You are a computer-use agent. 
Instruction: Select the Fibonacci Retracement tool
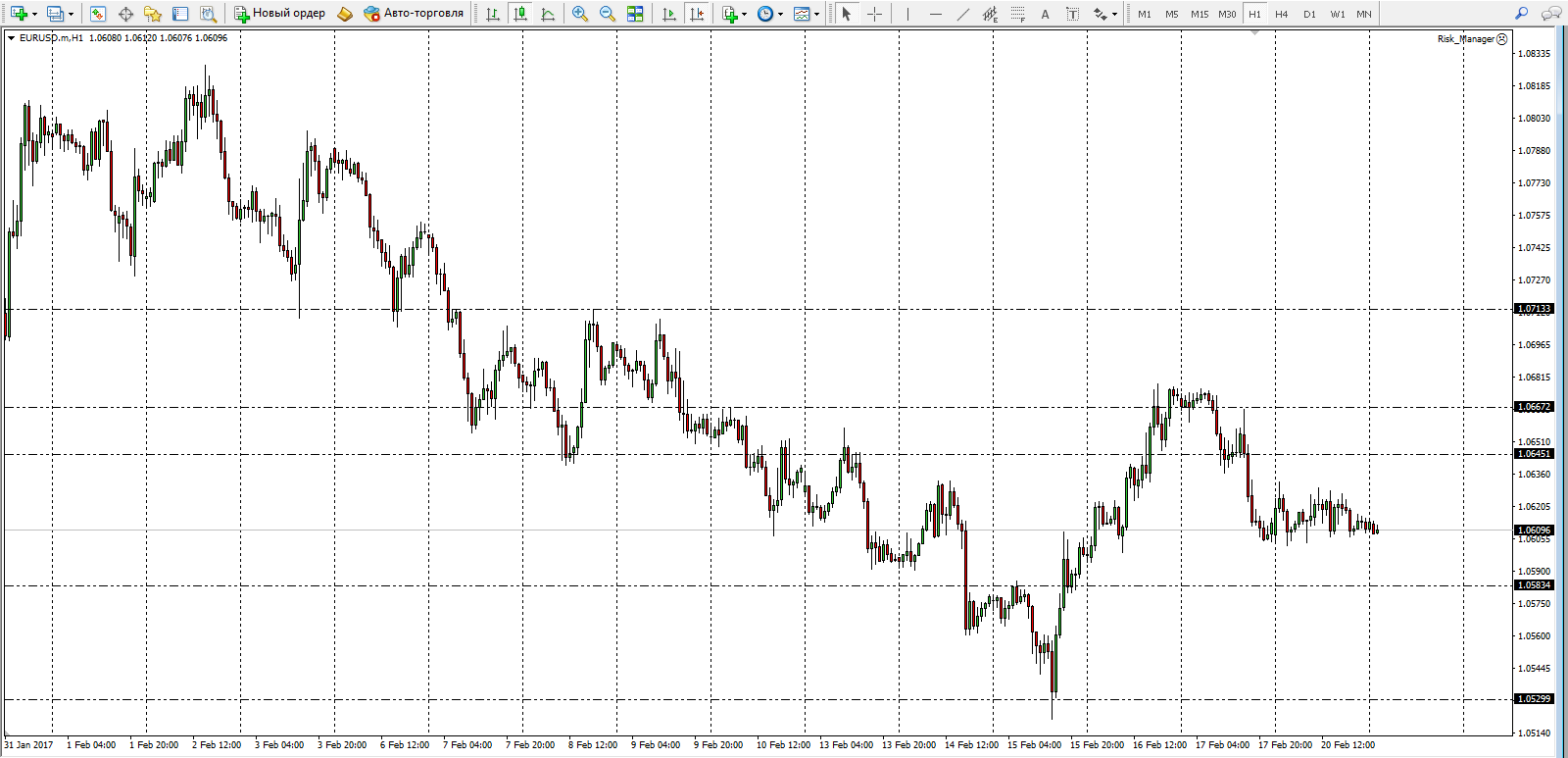tap(1018, 14)
